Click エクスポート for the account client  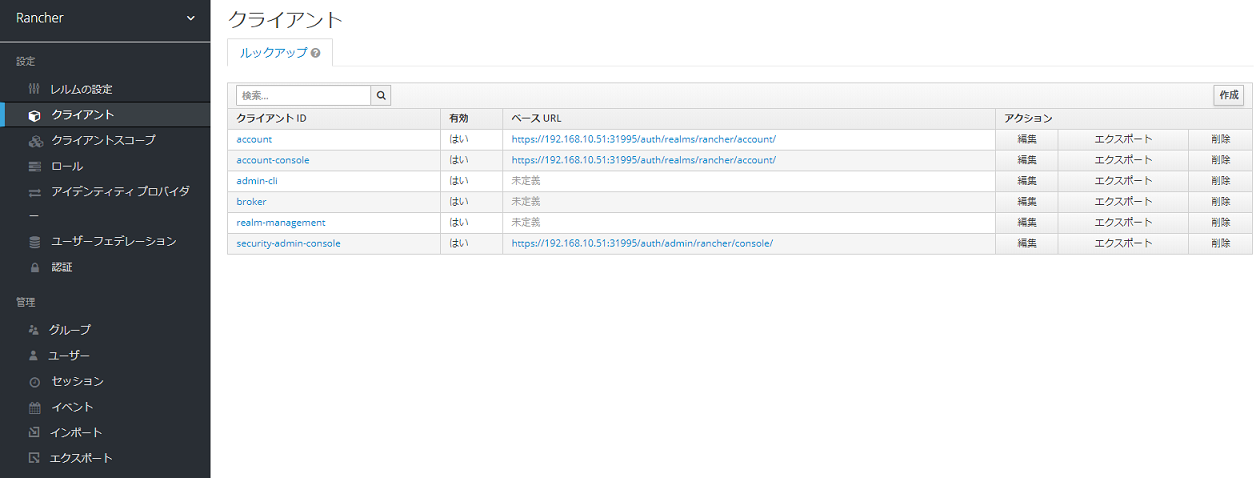click(x=1124, y=139)
